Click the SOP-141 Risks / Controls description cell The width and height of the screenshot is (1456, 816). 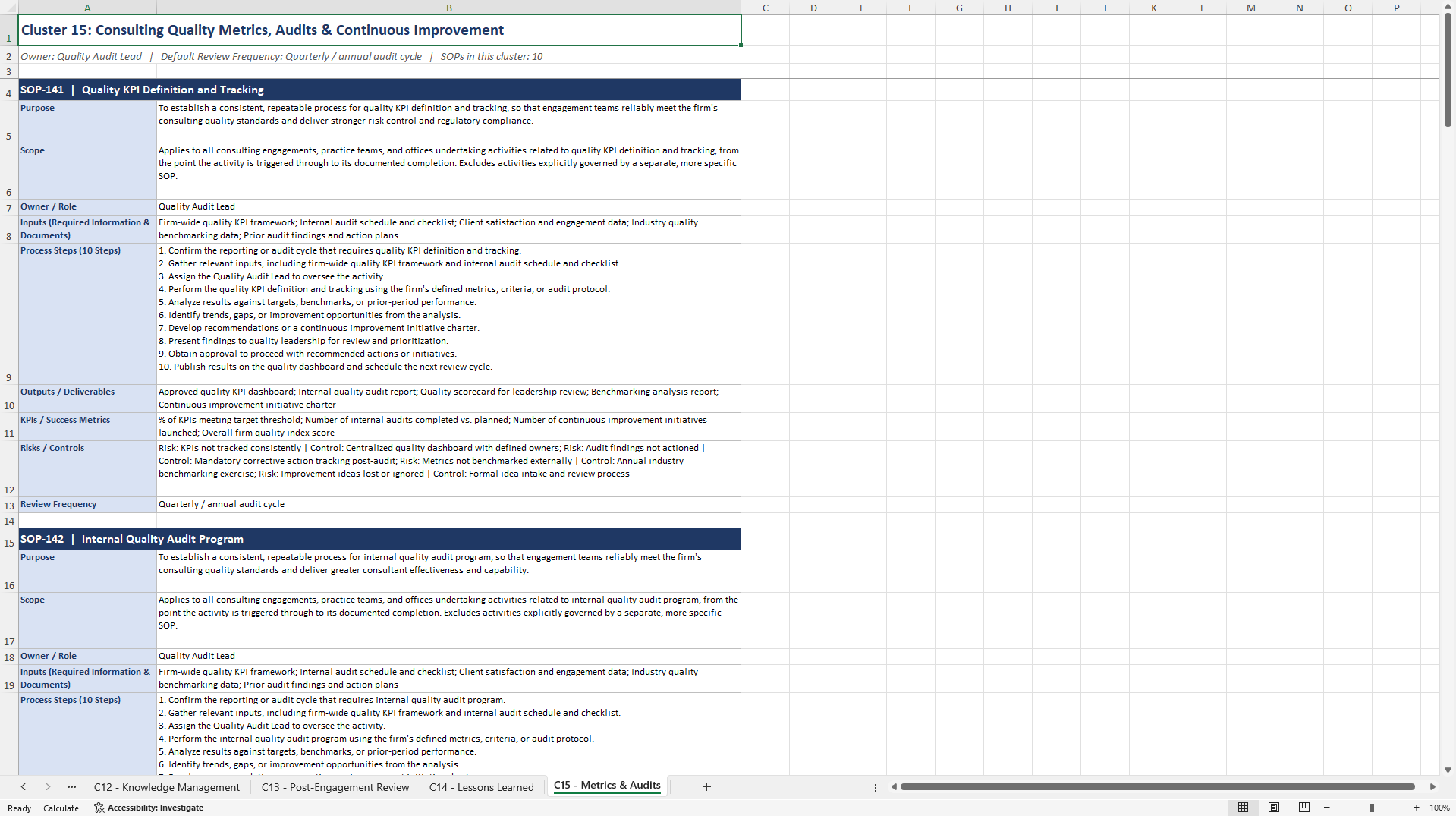coord(448,469)
